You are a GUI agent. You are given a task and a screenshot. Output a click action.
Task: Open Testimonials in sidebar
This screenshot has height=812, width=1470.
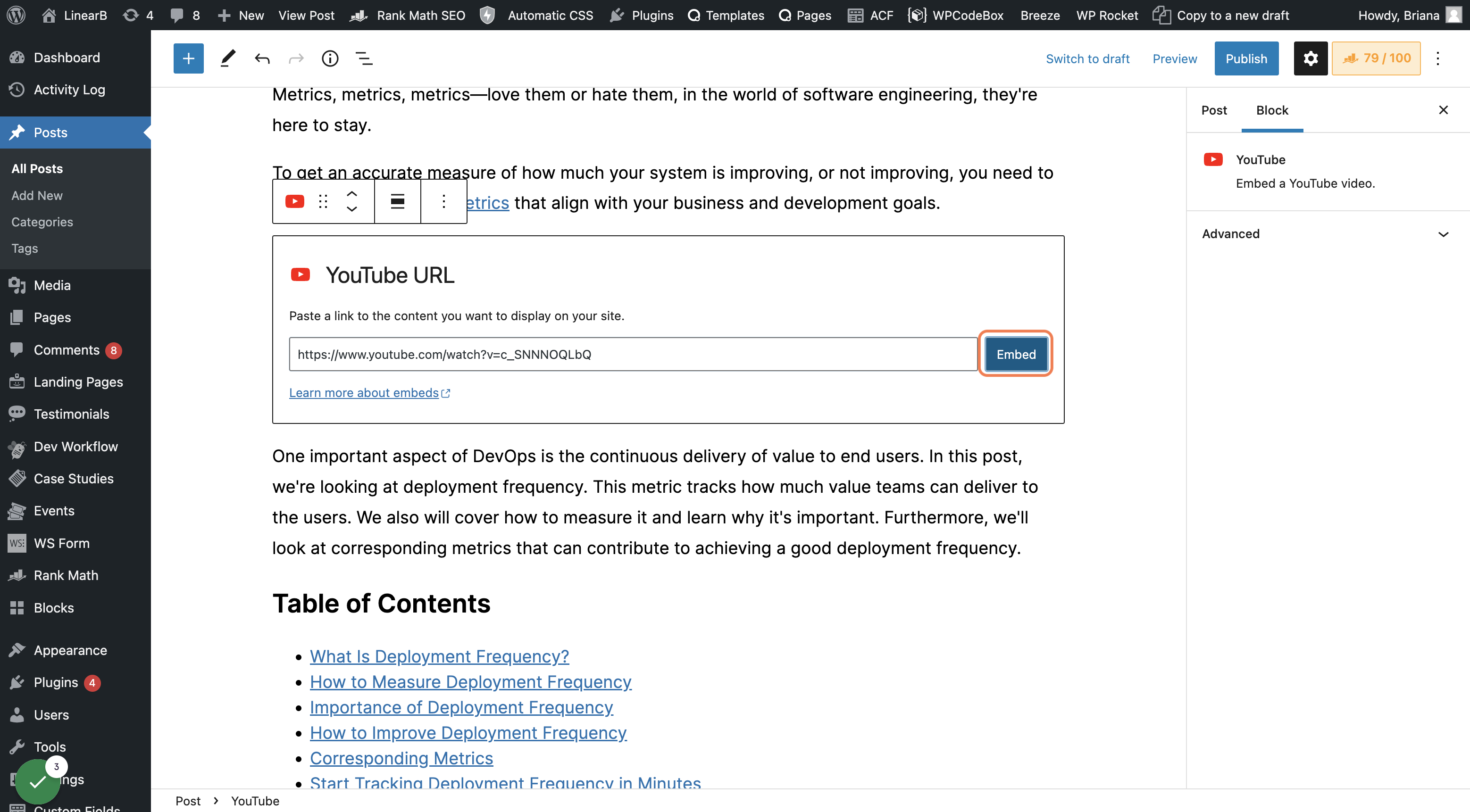pos(75,414)
